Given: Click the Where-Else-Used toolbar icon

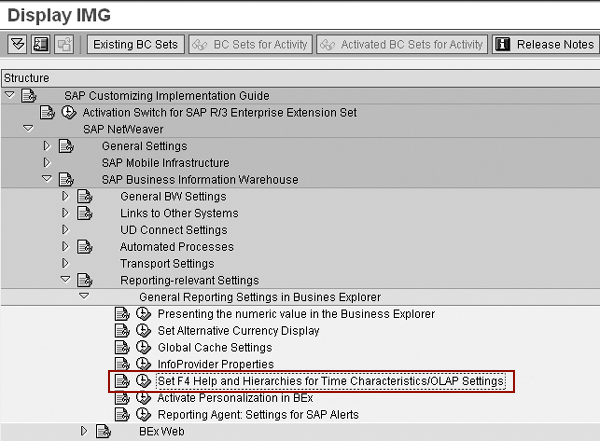Looking at the screenshot, I should 41,44.
